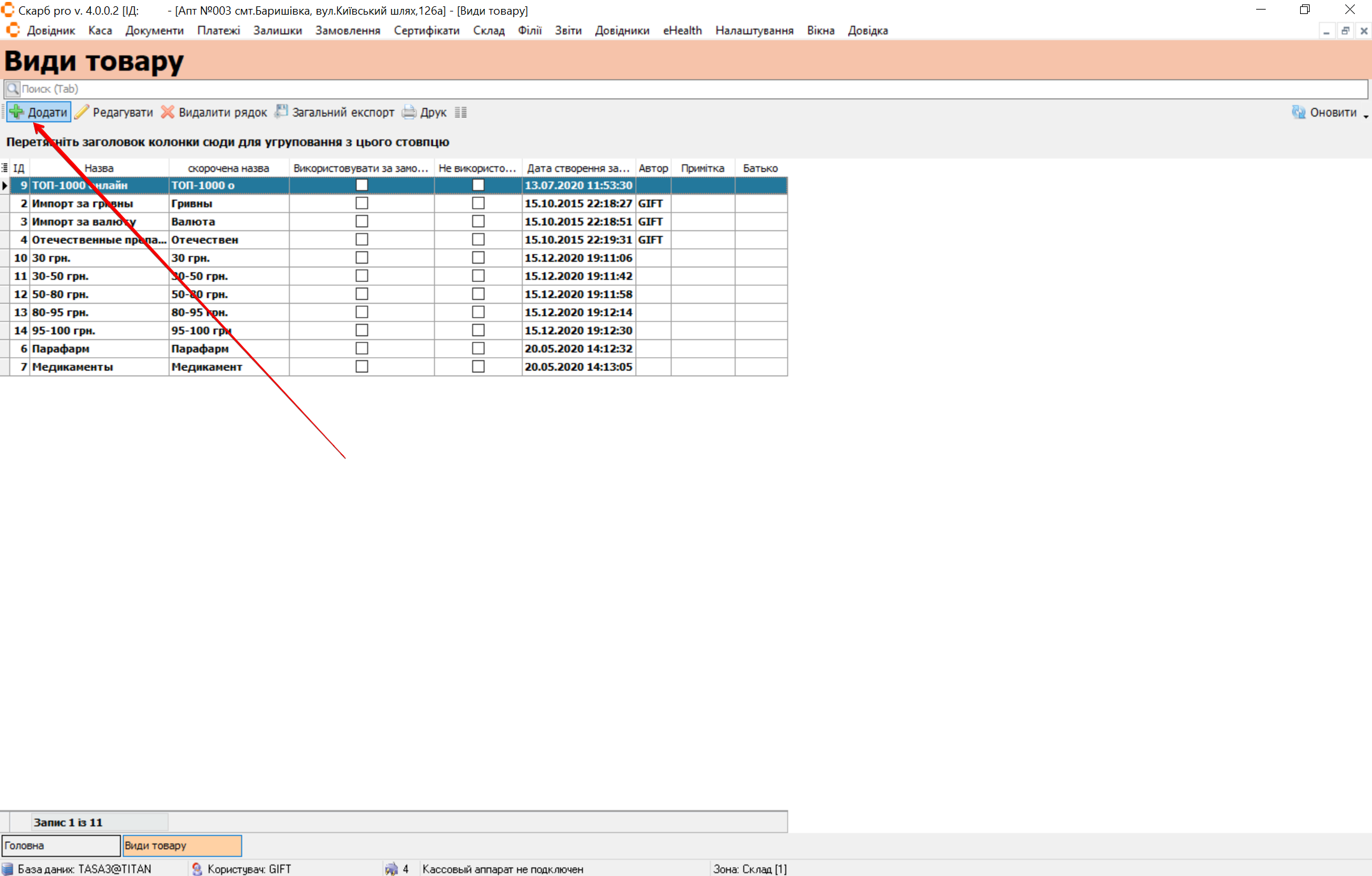
Task: Toggle 'Використовувати за замо...' checkbox for Гривны row
Action: (x=361, y=203)
